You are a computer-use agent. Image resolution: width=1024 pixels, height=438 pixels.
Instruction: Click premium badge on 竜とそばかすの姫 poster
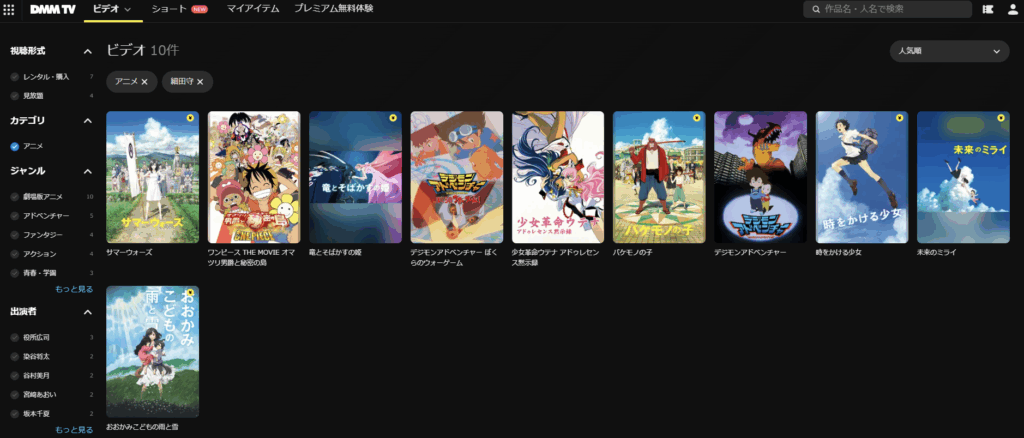(392, 118)
